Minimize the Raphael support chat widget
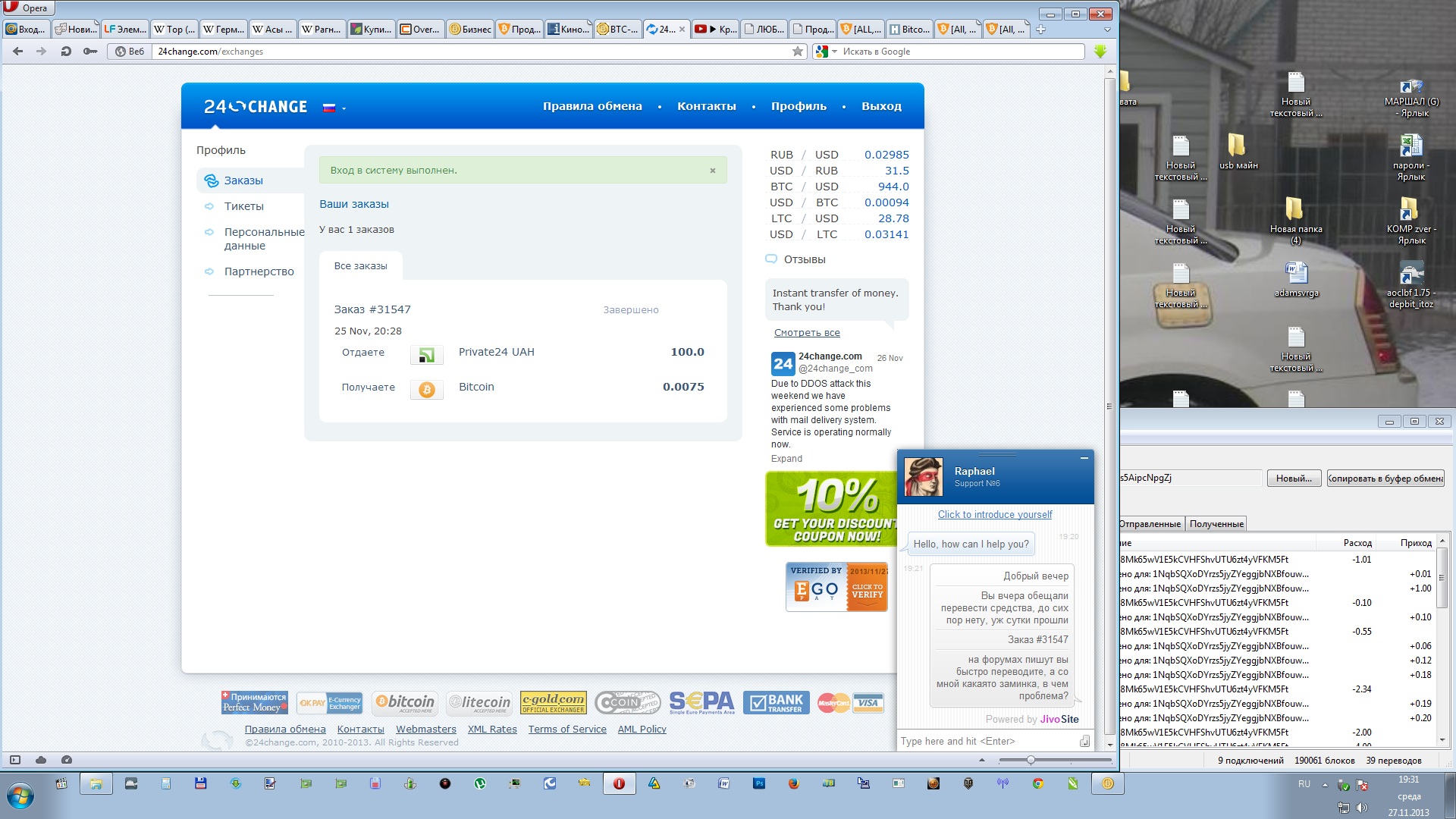 (x=1084, y=458)
